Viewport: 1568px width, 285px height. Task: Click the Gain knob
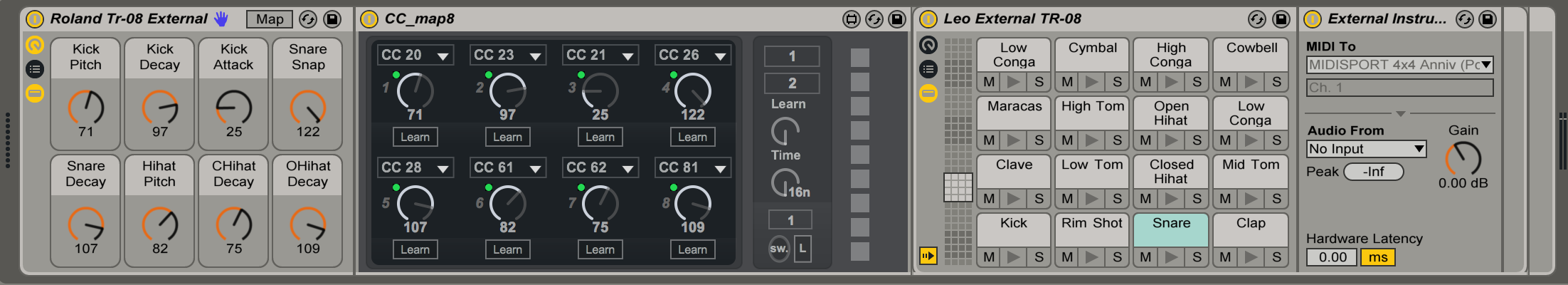point(1463,158)
